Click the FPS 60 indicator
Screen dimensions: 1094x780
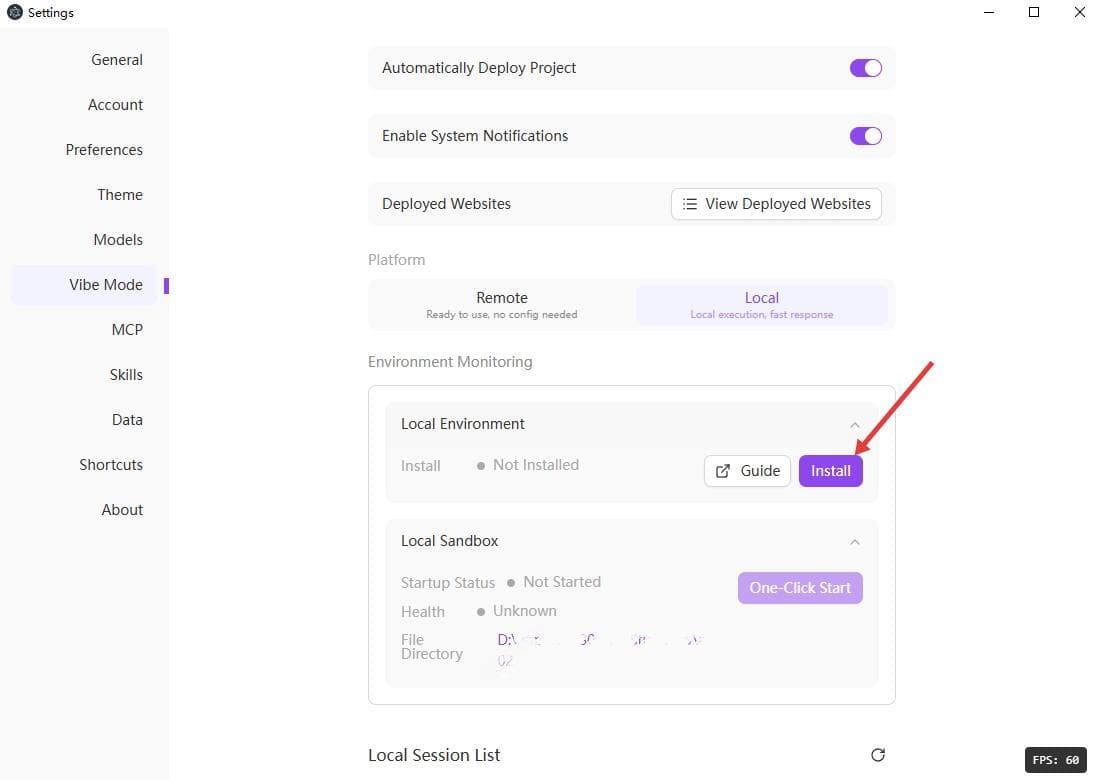coord(1056,759)
